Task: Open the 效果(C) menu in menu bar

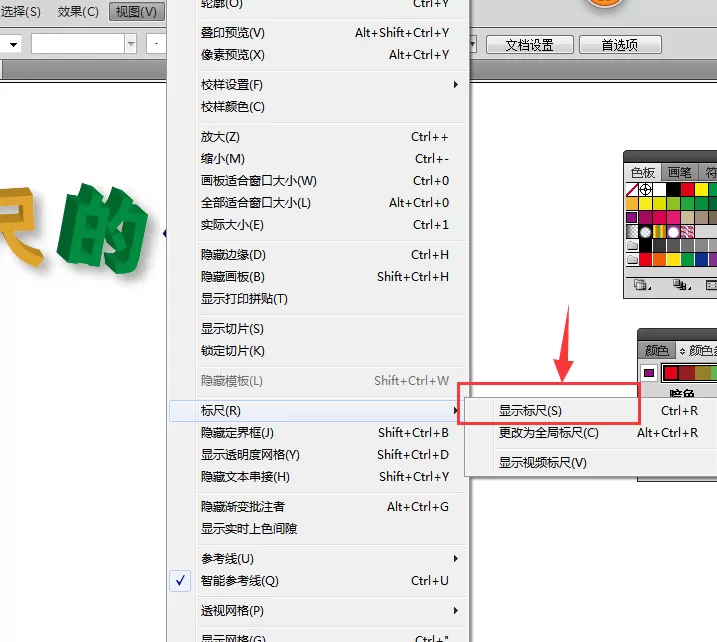Action: point(78,11)
